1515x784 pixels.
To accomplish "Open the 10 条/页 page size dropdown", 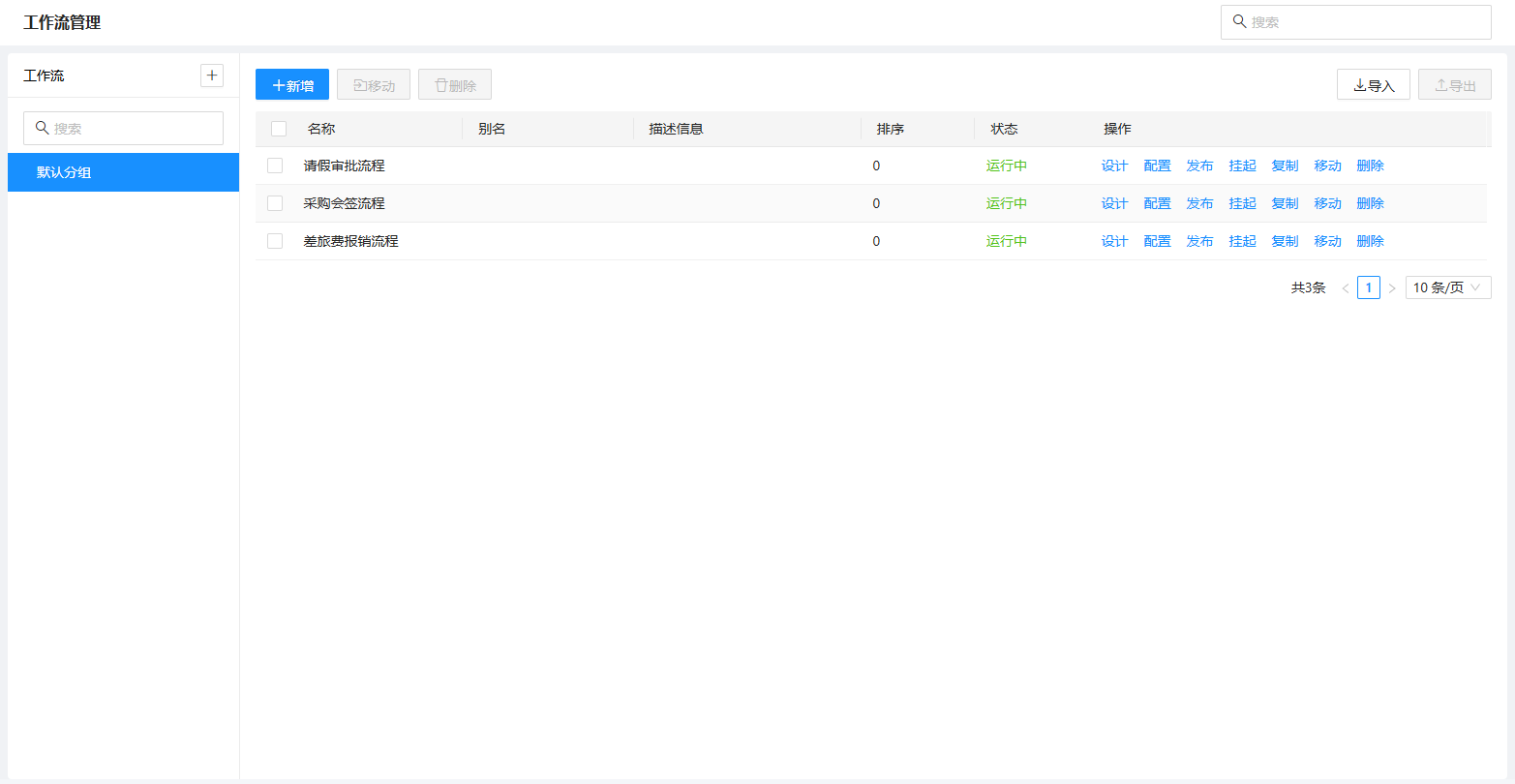I will coord(1447,287).
